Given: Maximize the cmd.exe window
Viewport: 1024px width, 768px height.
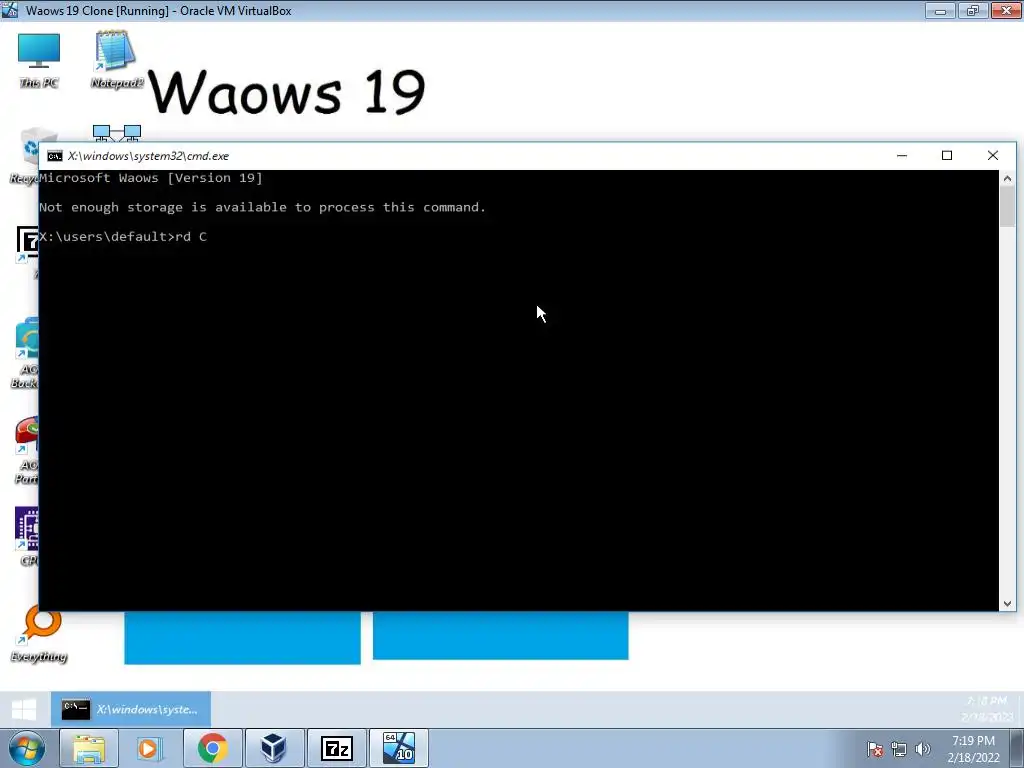Looking at the screenshot, I should point(947,155).
